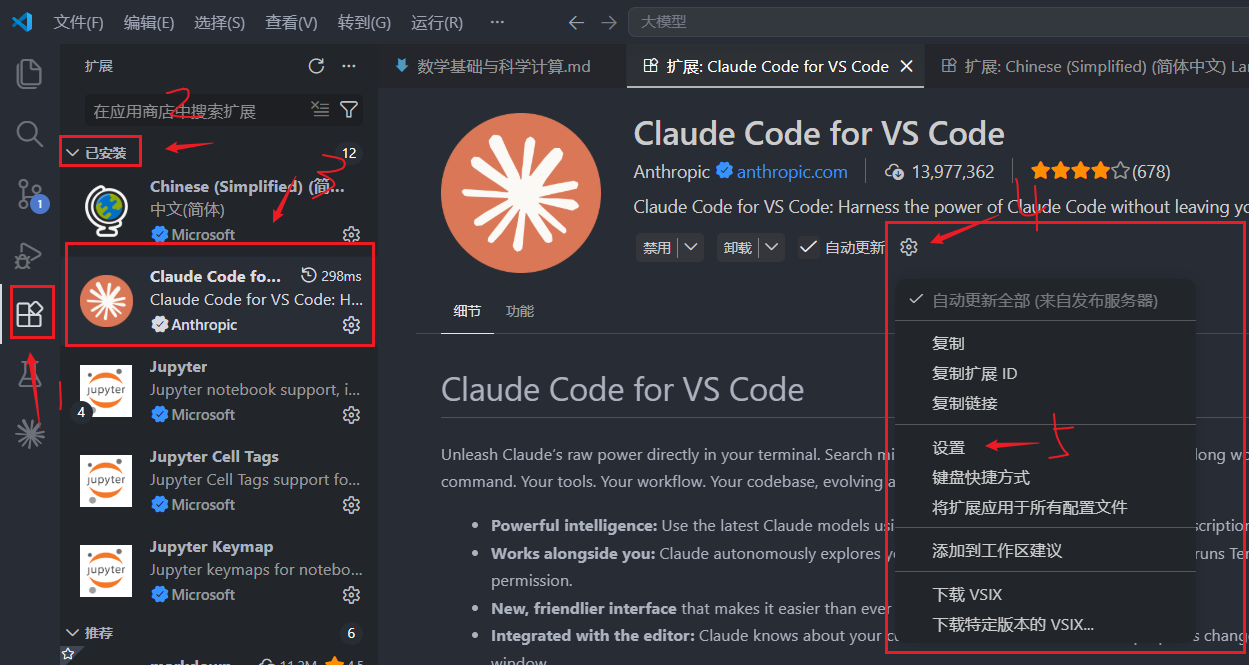1249x665 pixels.
Task: Open the uninstall button dropdown arrow
Action: (x=772, y=247)
